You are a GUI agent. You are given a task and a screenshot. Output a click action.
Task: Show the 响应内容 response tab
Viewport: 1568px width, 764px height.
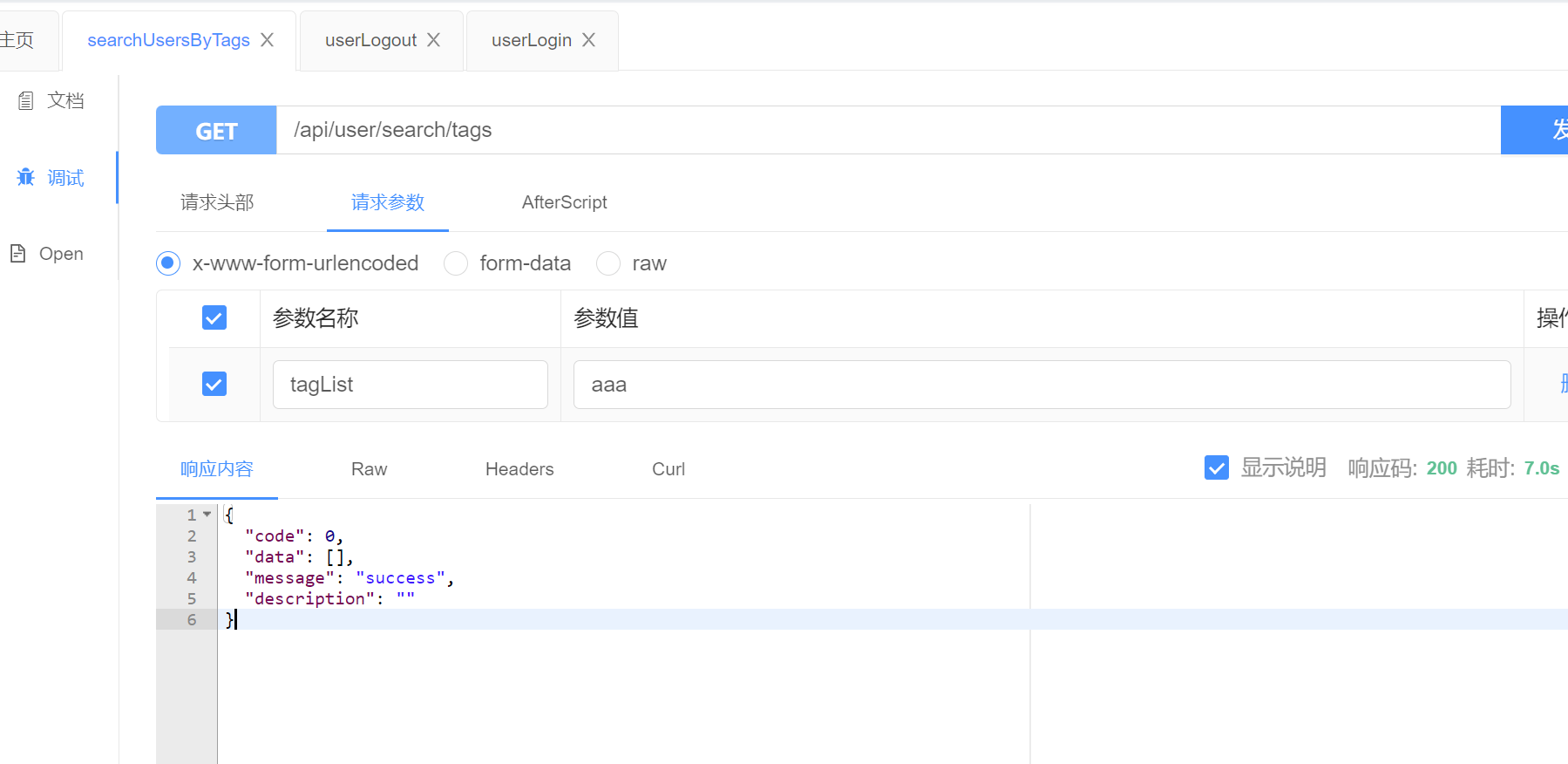(x=217, y=469)
